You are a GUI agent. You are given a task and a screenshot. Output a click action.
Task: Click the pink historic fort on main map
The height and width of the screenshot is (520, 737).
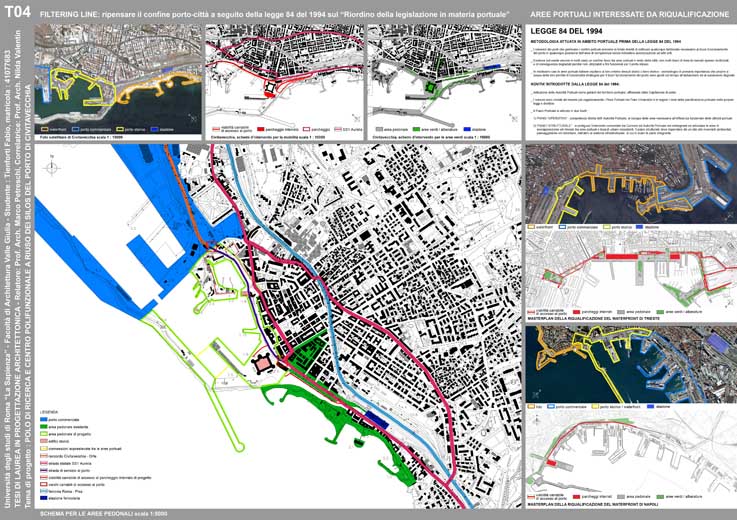[x=262, y=364]
